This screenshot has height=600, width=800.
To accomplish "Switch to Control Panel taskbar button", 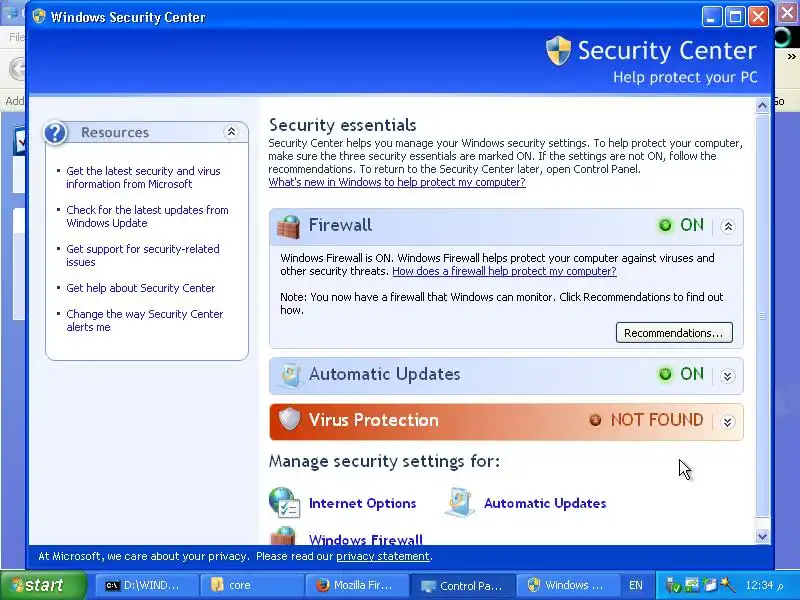I will coord(464,585).
